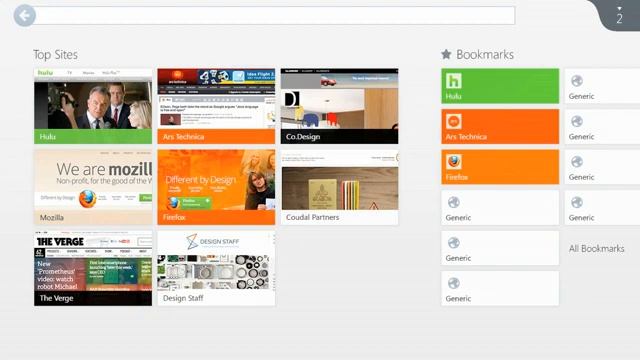Click the back arrow button
The image size is (640, 360).
pyautogui.click(x=24, y=16)
